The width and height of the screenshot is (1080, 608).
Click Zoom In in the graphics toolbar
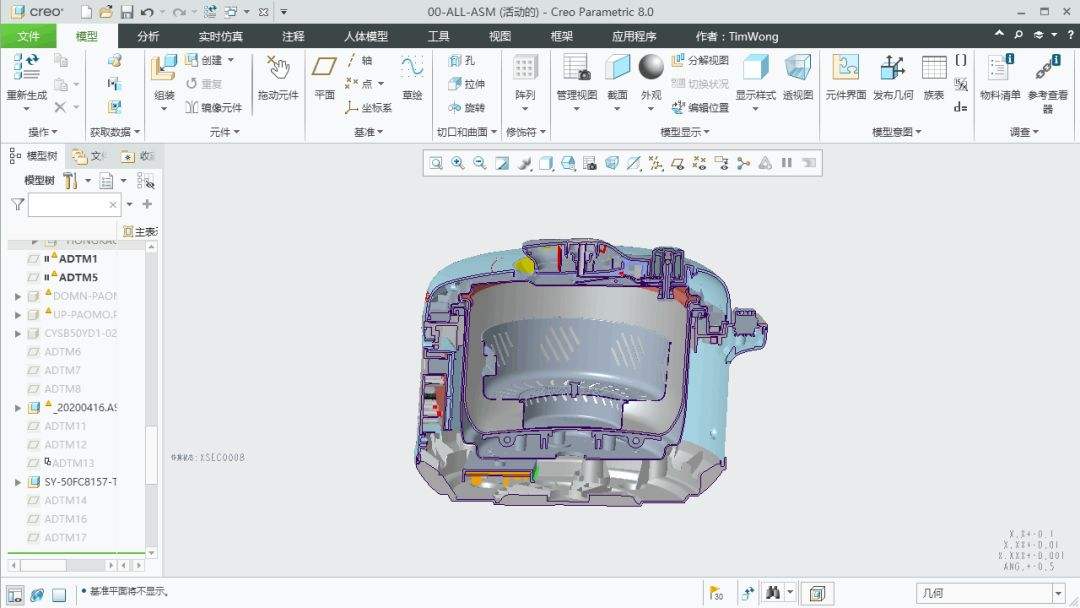(458, 163)
